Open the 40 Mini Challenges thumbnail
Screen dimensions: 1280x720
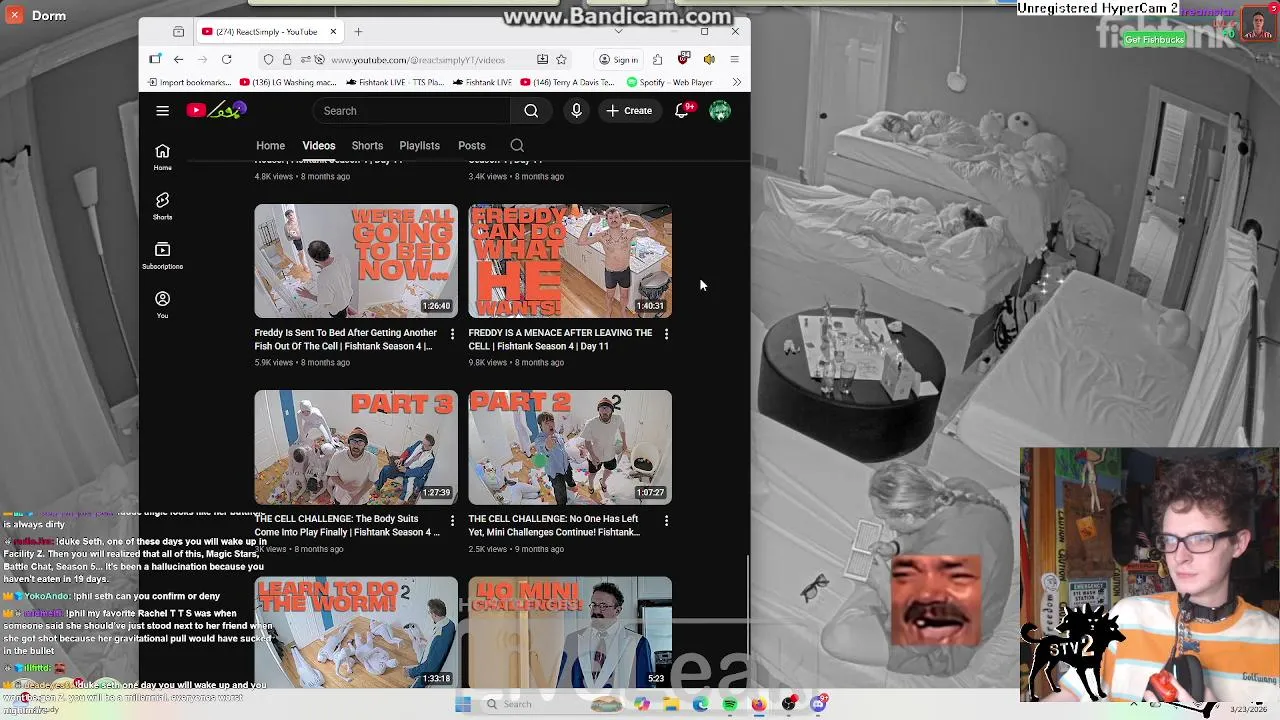570,632
